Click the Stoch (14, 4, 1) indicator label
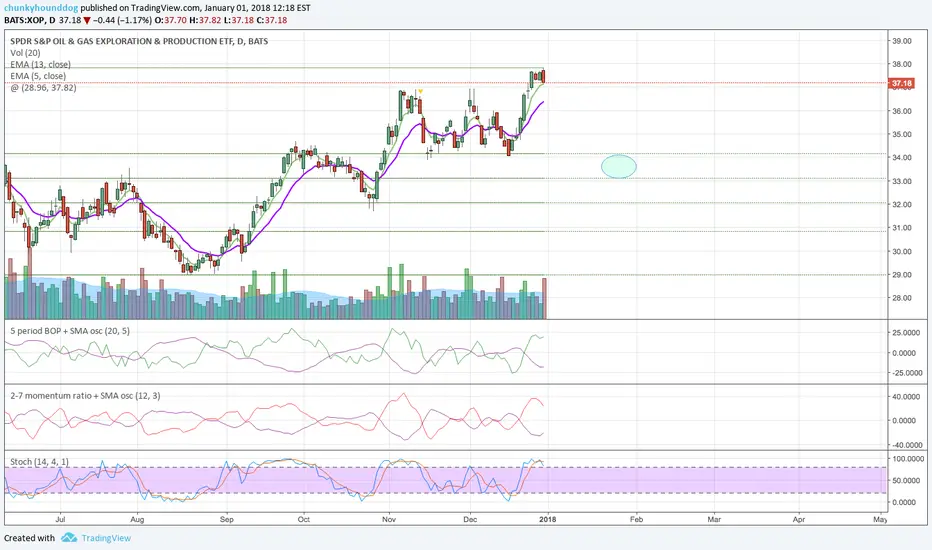 click(39, 461)
